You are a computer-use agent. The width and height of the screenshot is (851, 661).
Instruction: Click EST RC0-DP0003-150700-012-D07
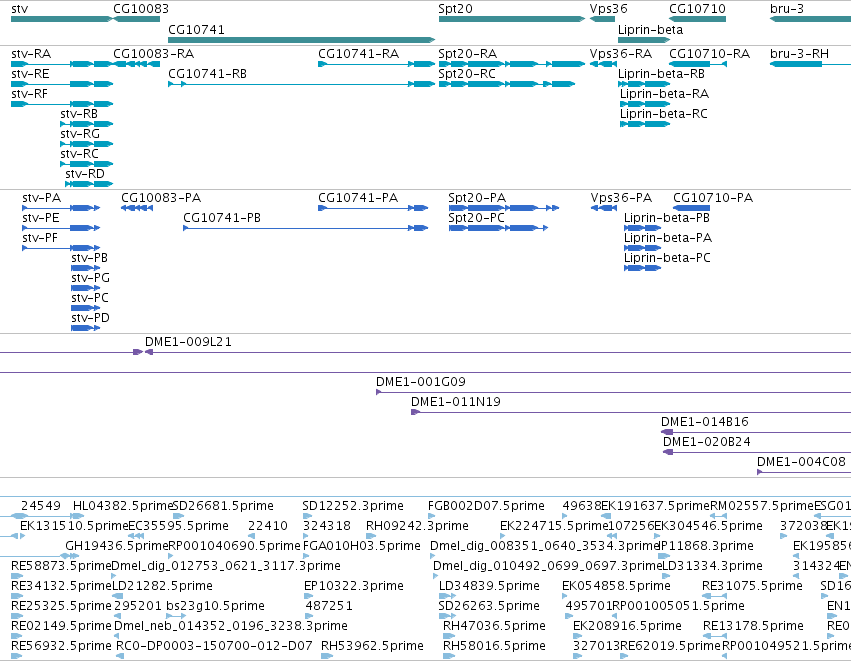point(120,656)
